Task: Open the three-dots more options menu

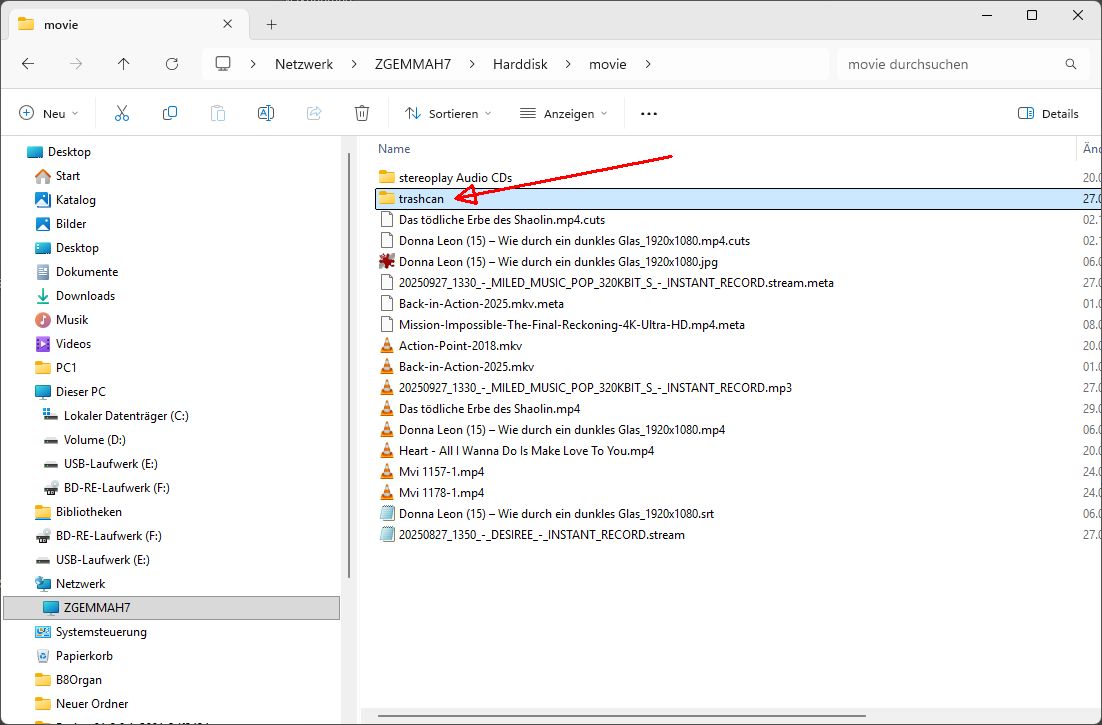Action: pos(649,114)
